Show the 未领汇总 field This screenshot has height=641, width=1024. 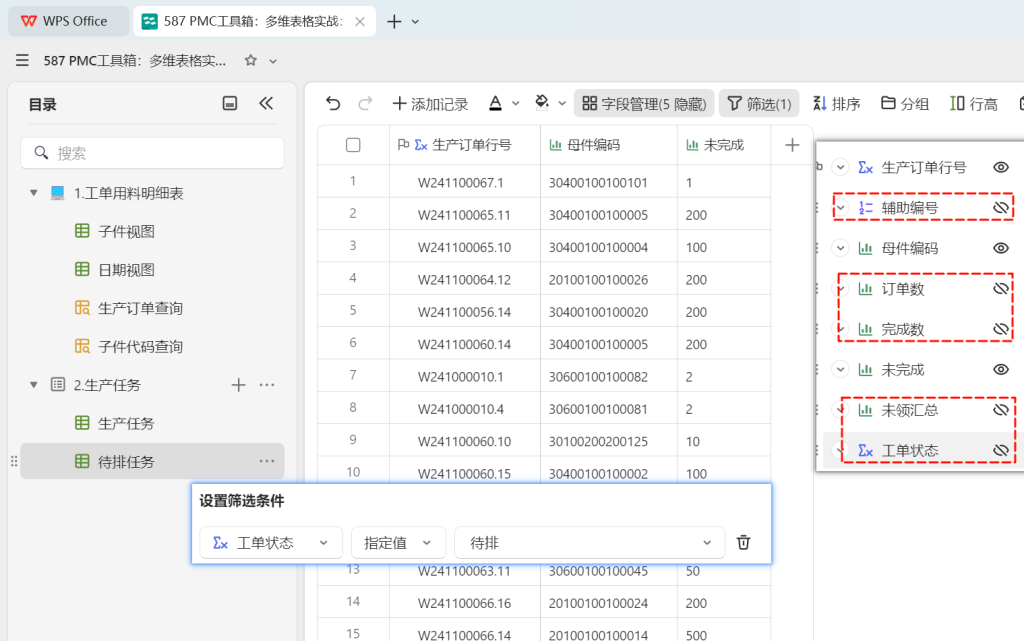click(x=1001, y=411)
